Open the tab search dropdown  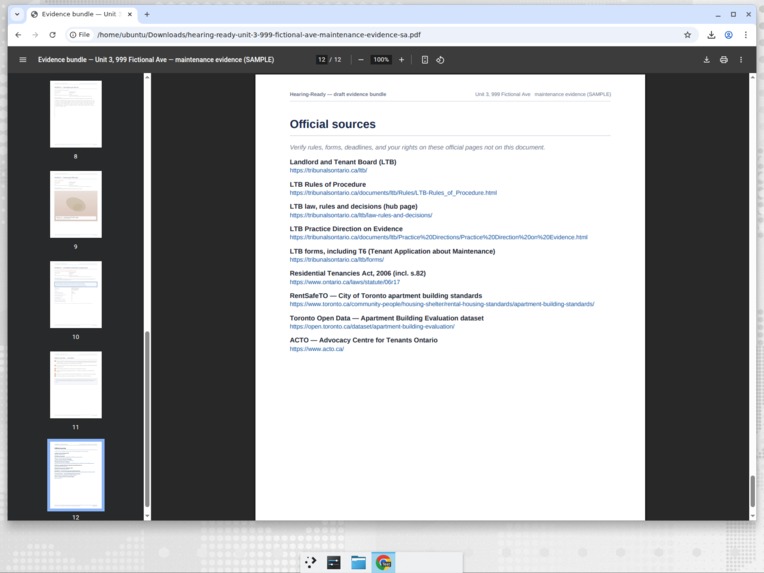coord(17,14)
